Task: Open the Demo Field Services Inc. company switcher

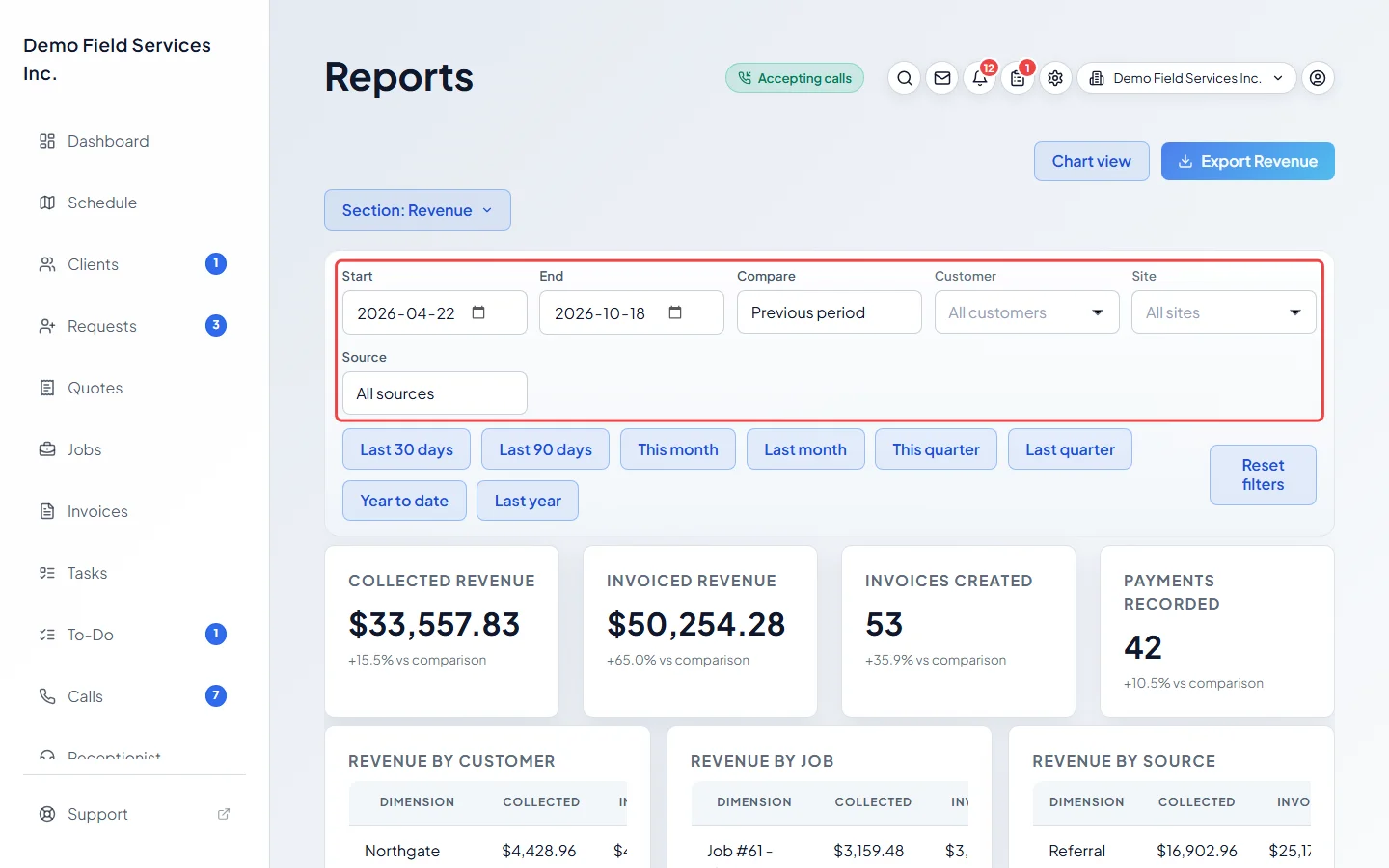Action: (x=1186, y=78)
